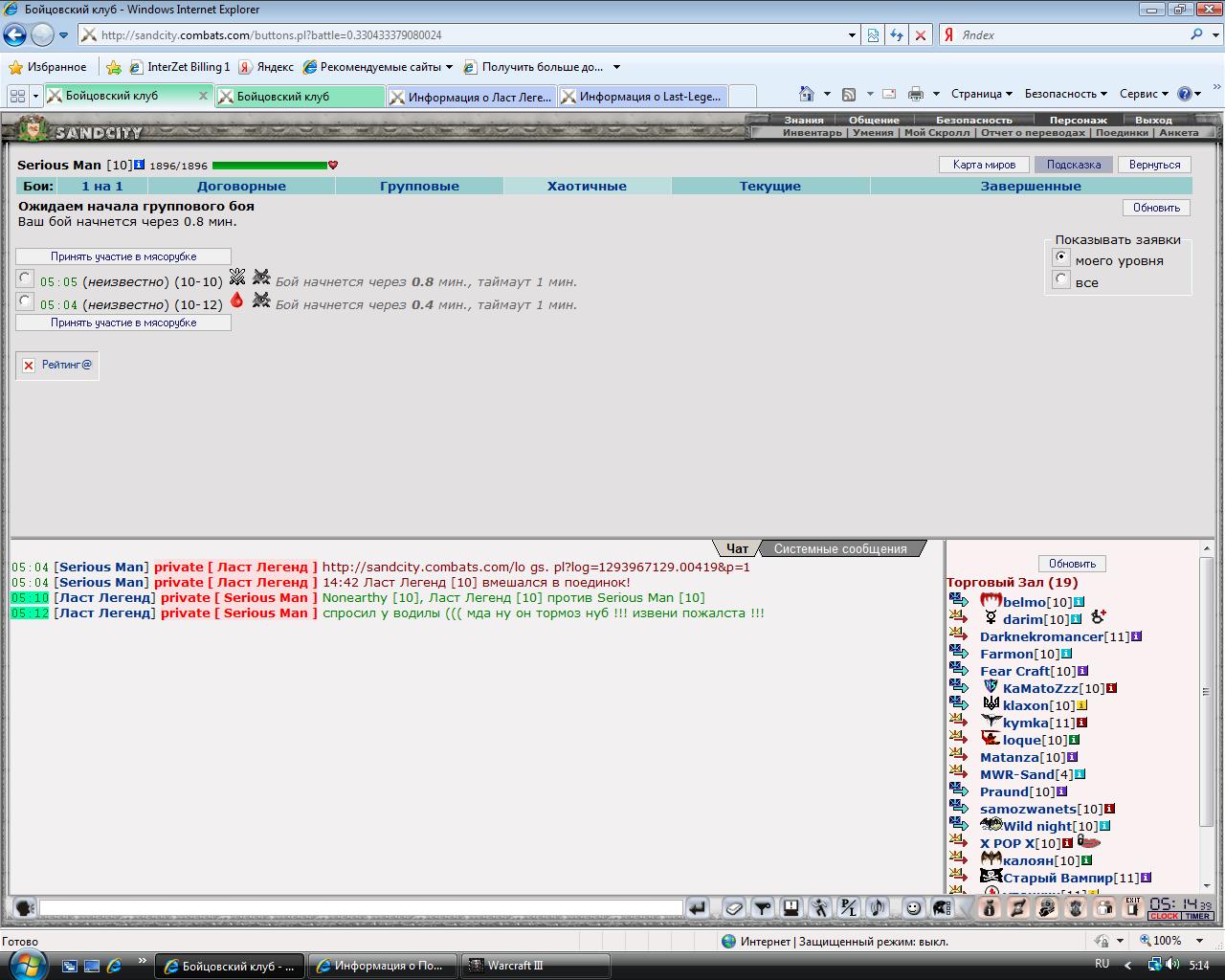The image size is (1225, 980).
Task: Select radio button for the 05:05 battle request
Action: coord(25,278)
